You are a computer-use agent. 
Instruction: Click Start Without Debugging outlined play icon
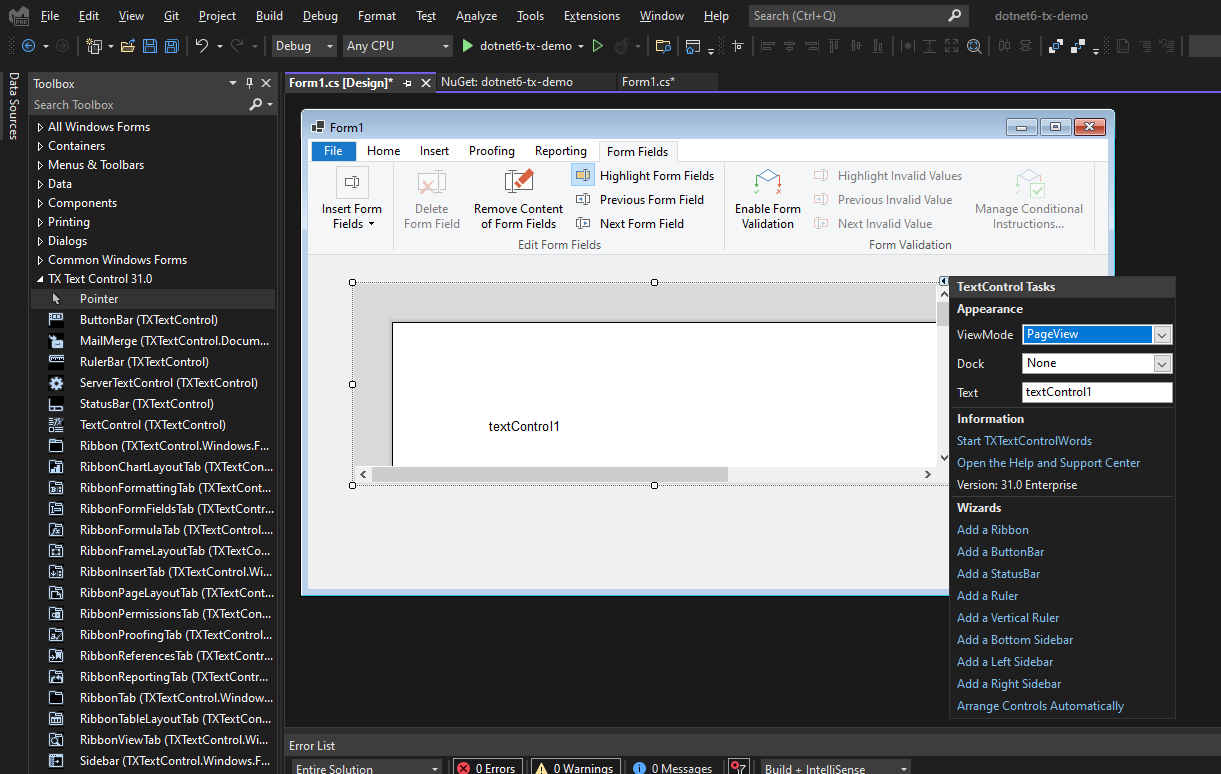(x=598, y=46)
